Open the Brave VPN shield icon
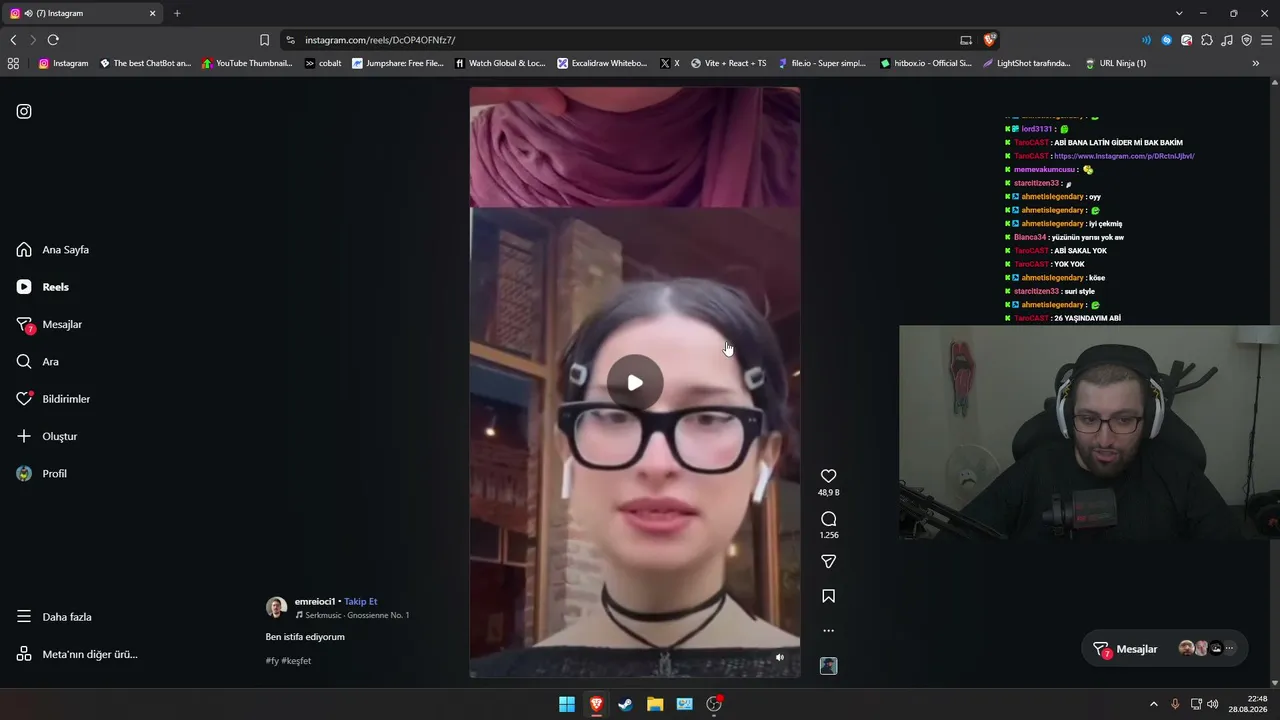Viewport: 1280px width, 720px height. (1246, 40)
